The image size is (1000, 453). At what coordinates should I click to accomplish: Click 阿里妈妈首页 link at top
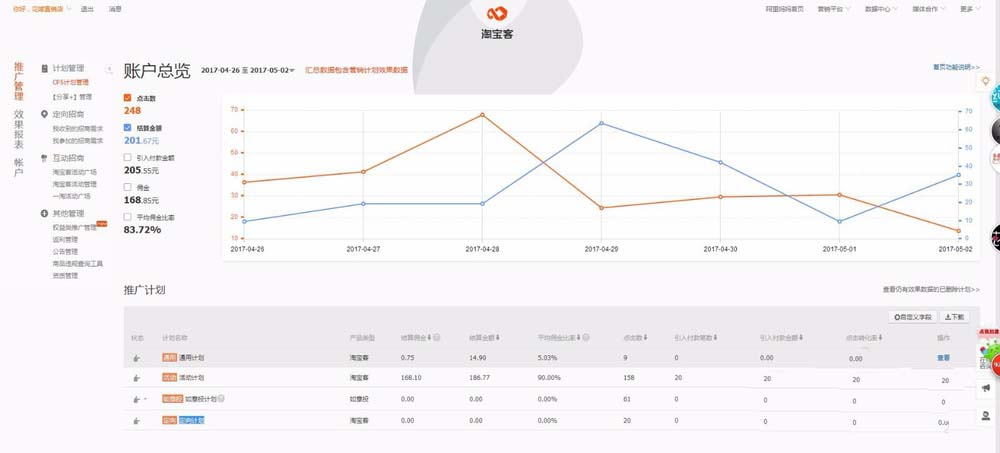coord(784,9)
